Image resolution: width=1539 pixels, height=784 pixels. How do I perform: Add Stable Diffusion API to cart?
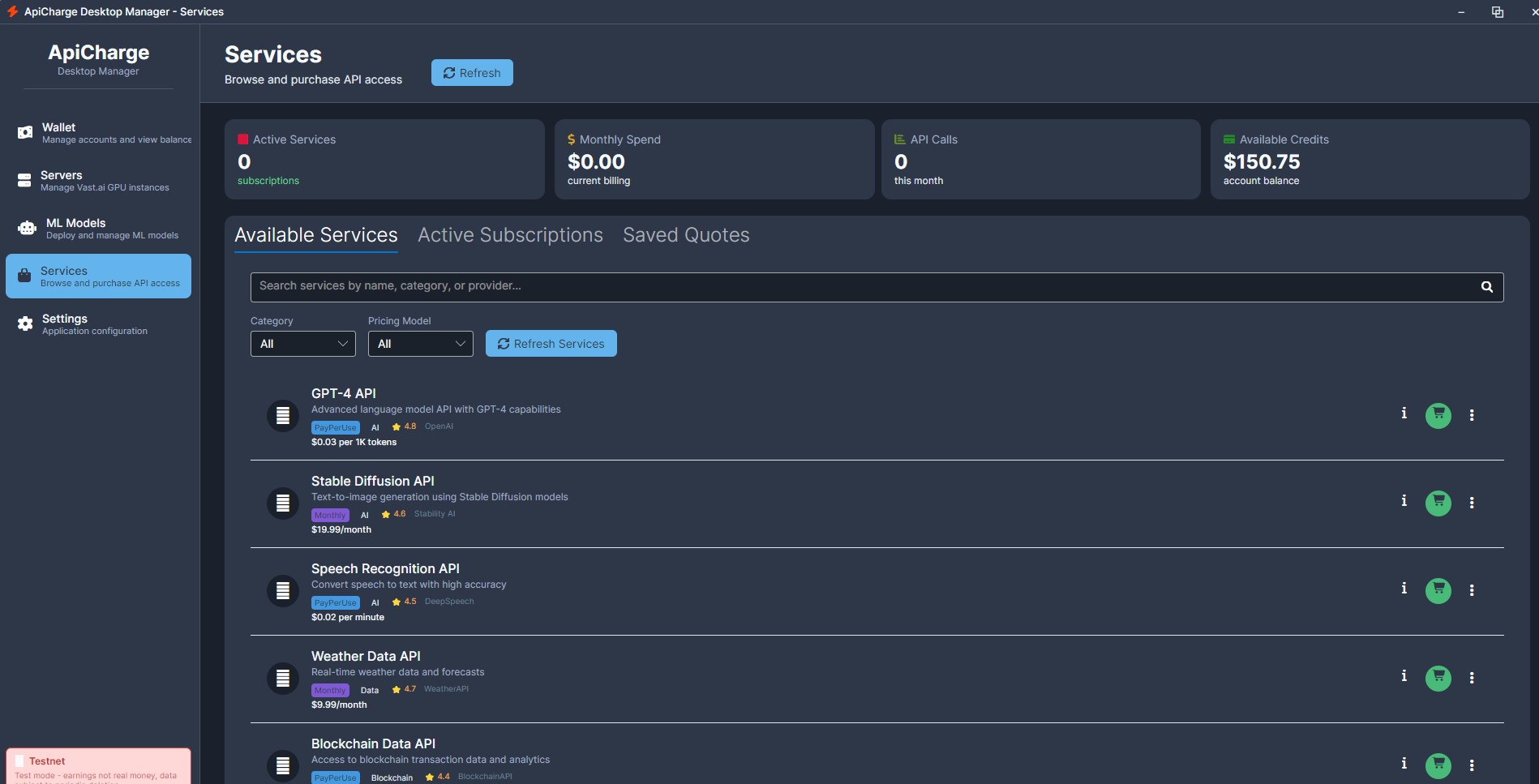(1438, 503)
